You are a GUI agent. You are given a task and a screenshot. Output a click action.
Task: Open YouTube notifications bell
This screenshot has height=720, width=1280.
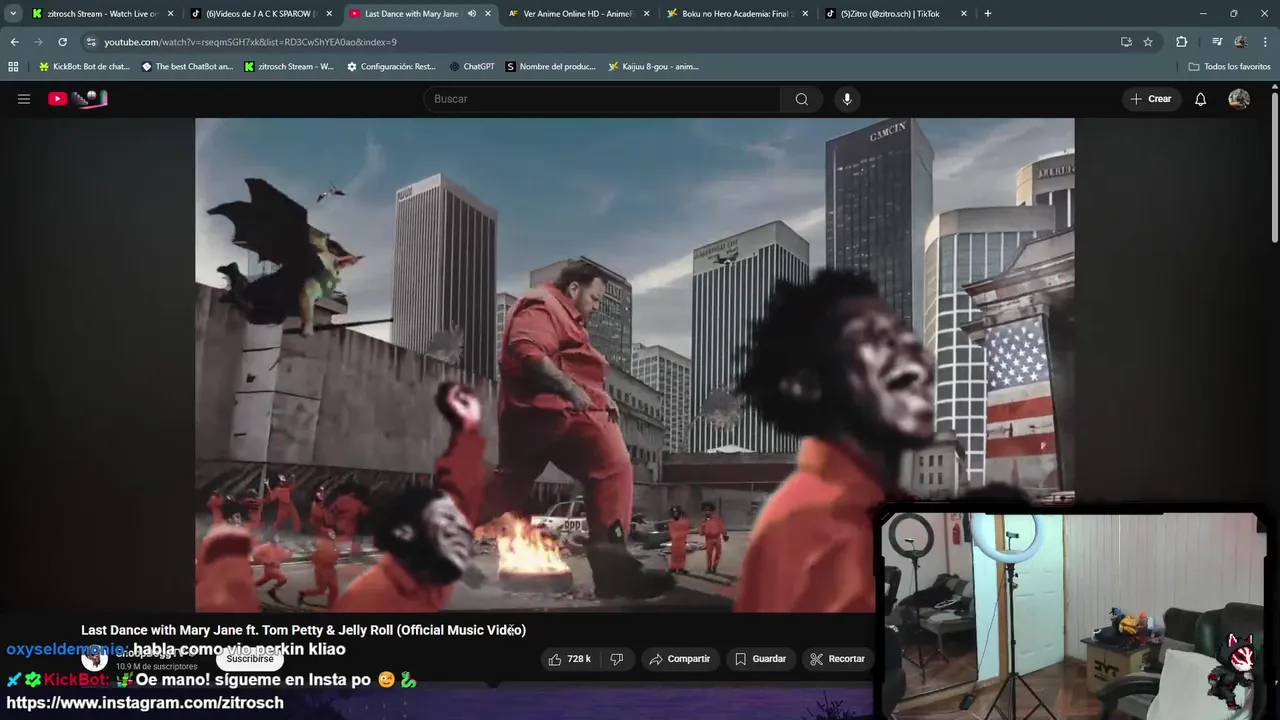tap(1201, 99)
